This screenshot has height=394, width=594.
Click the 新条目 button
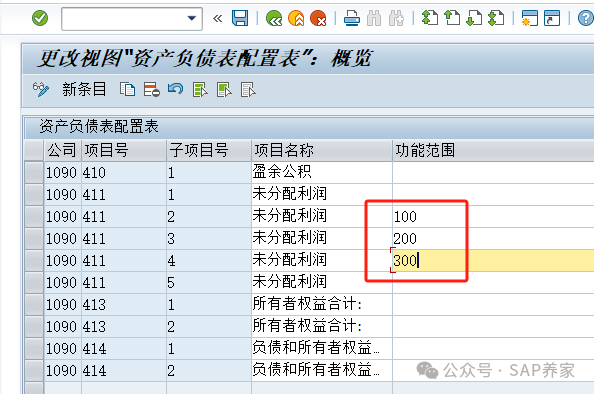pos(84,90)
